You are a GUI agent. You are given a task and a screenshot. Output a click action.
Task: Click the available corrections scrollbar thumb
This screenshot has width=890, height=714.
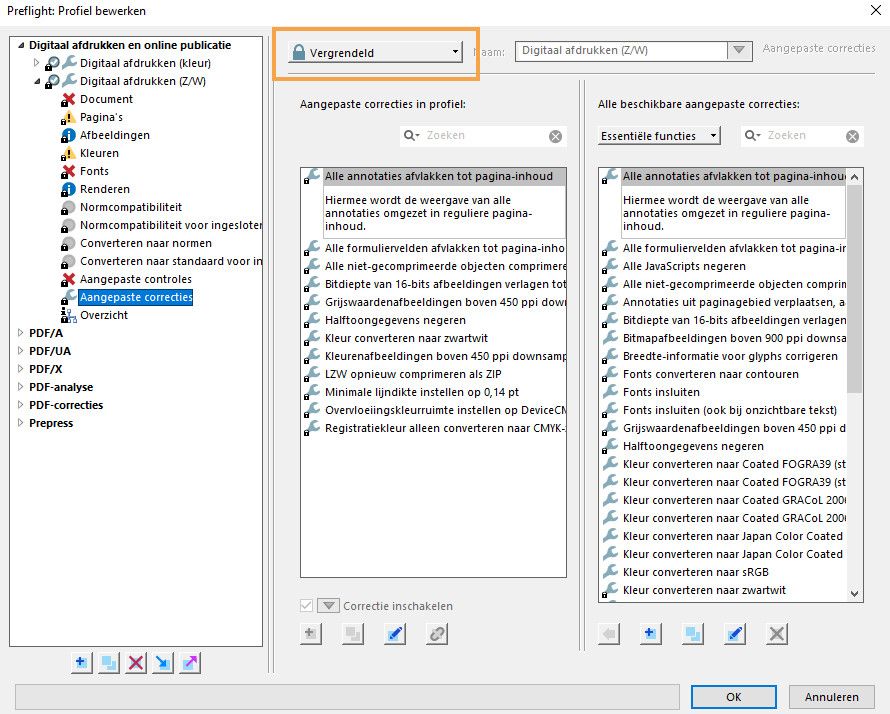854,288
